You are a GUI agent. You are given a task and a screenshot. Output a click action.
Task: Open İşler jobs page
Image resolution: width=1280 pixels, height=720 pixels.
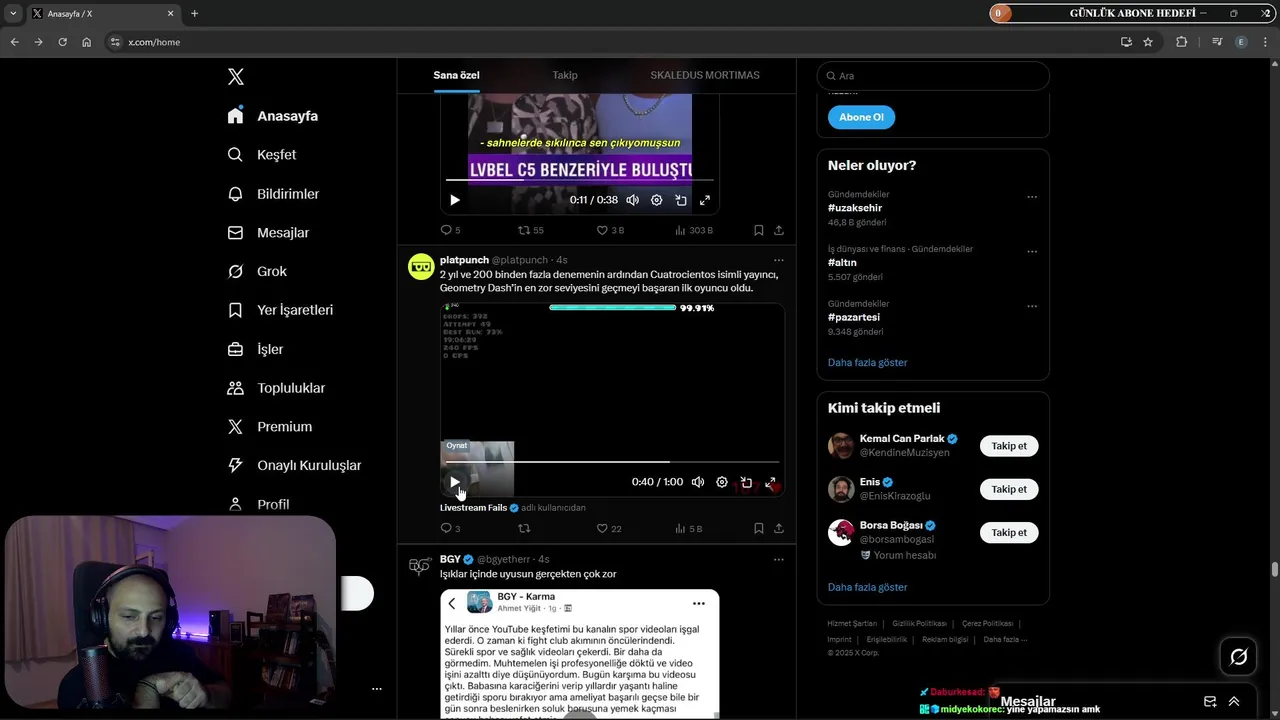(255, 349)
